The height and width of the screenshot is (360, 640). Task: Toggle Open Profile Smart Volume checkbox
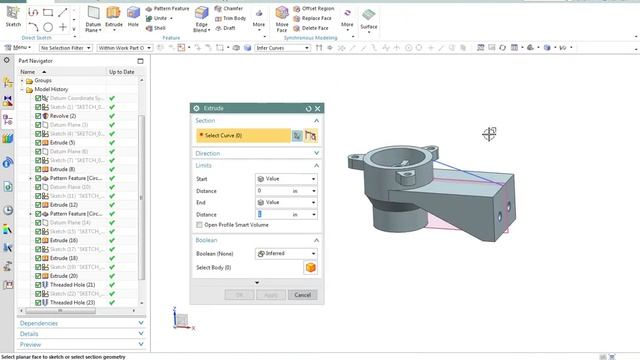click(x=199, y=225)
